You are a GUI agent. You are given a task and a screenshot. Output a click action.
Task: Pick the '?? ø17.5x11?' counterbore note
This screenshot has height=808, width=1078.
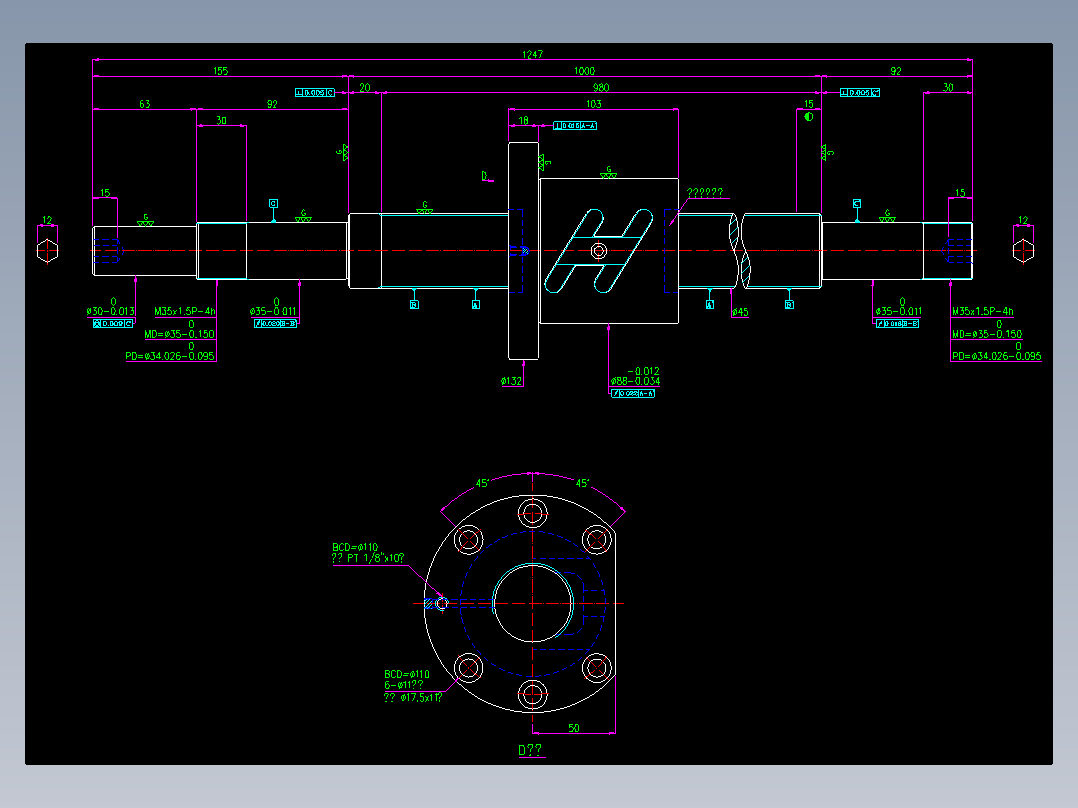tap(412, 697)
